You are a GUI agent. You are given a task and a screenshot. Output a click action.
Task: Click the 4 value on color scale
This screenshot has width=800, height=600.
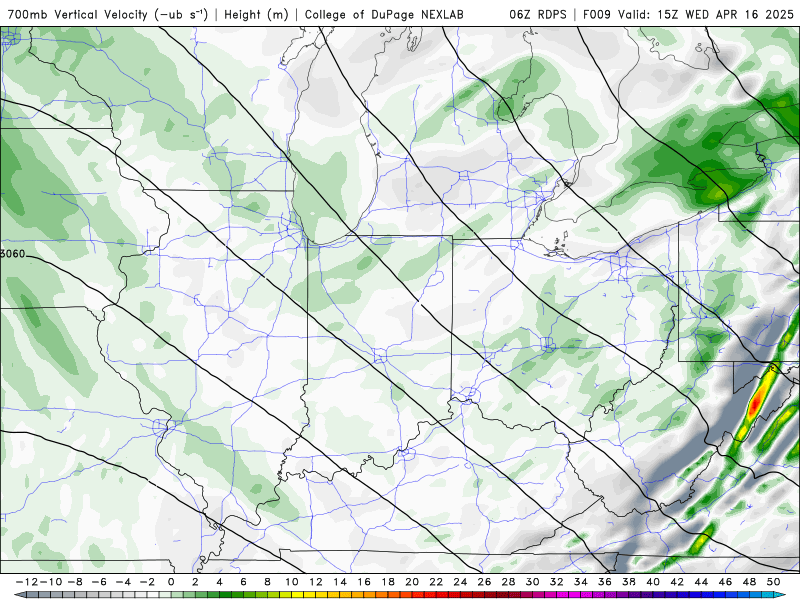point(219,582)
